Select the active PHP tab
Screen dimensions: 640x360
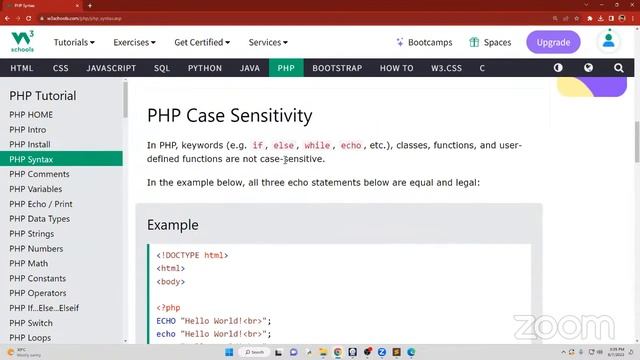(286, 68)
